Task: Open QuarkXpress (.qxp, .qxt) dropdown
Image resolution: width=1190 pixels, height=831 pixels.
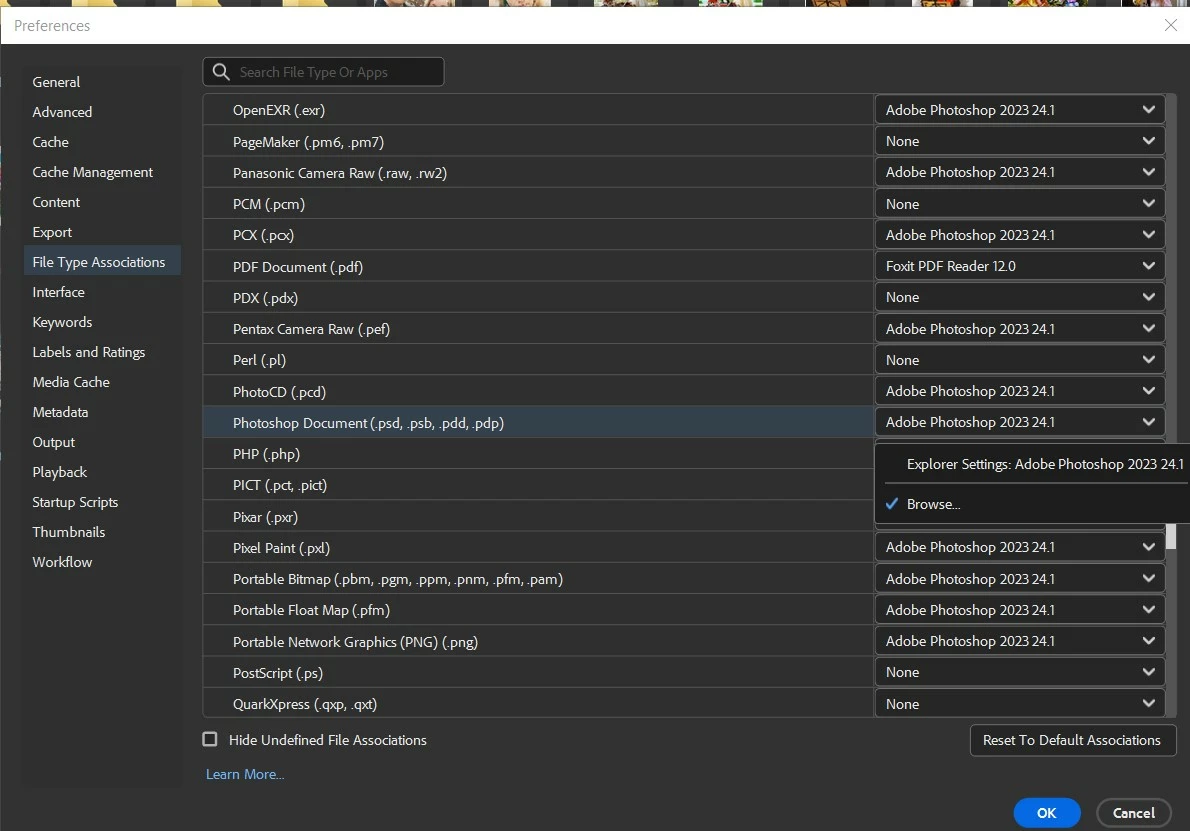Action: tap(1019, 704)
